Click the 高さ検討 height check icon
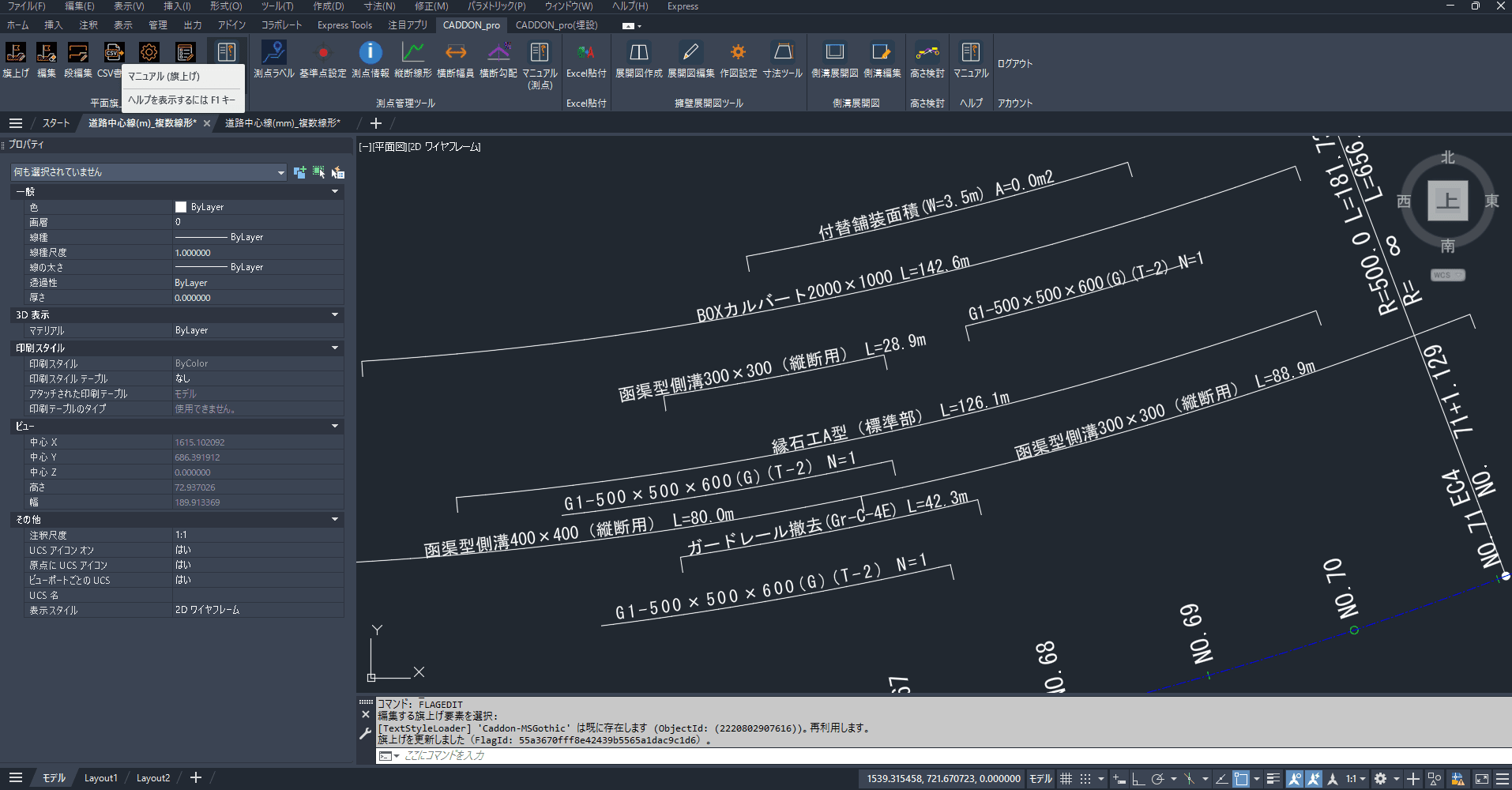 click(927, 58)
